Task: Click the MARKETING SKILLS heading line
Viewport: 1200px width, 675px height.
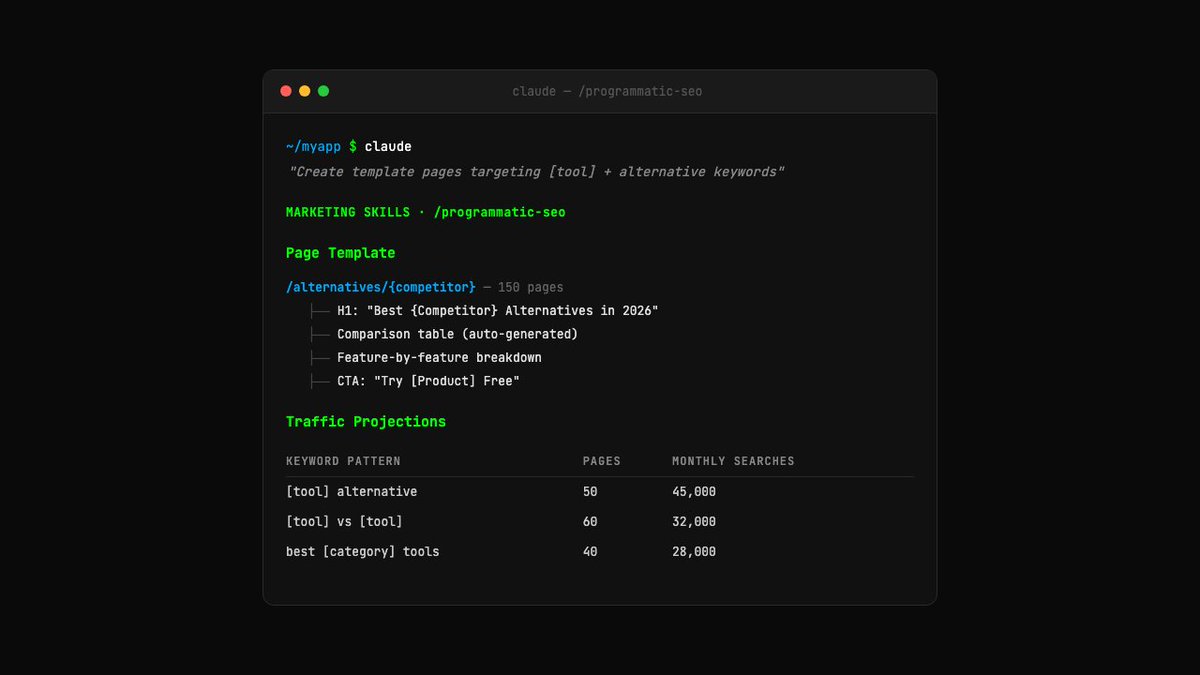Action: [x=426, y=212]
